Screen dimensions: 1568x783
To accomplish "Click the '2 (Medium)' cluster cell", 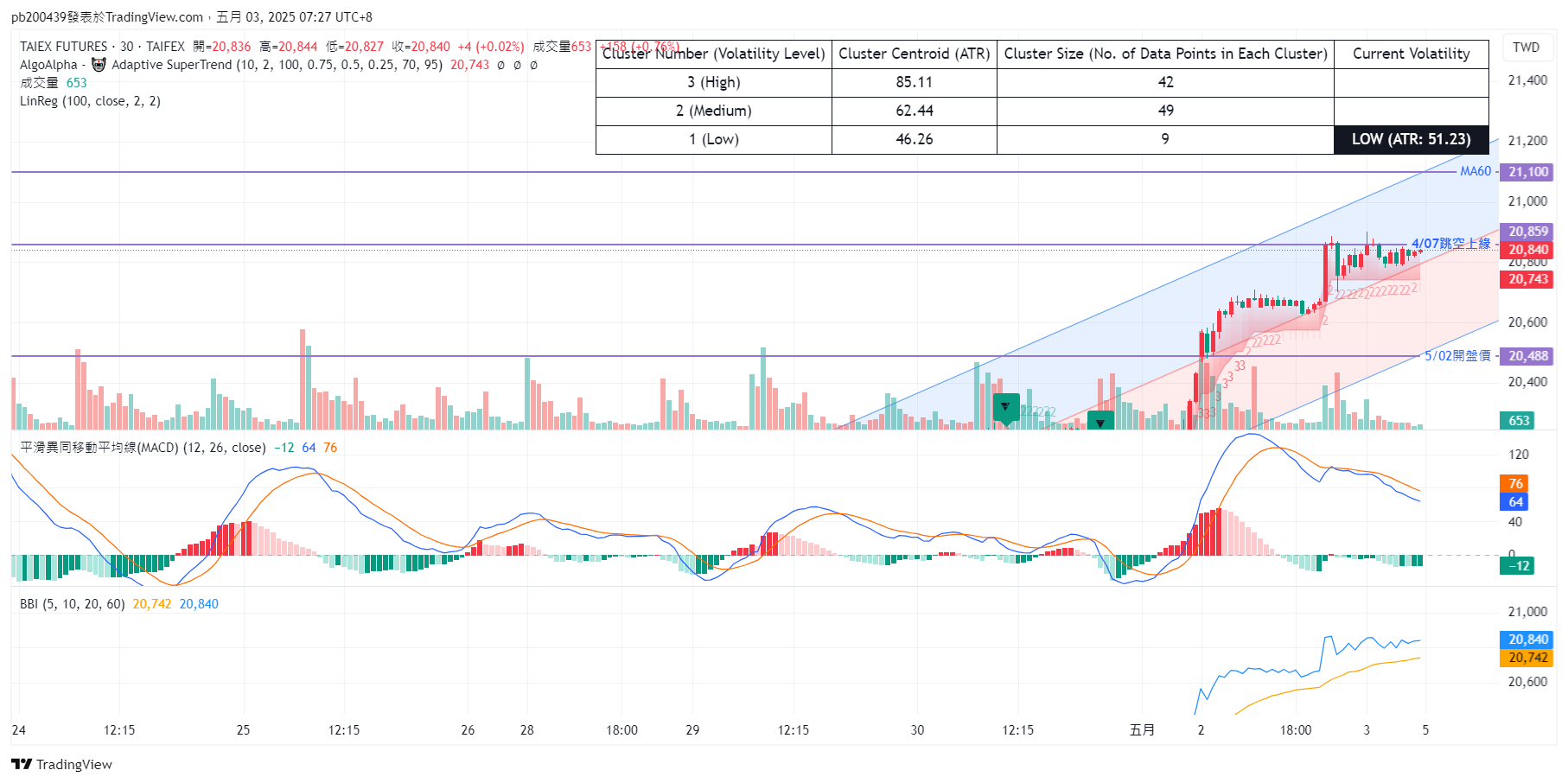I will [x=714, y=111].
